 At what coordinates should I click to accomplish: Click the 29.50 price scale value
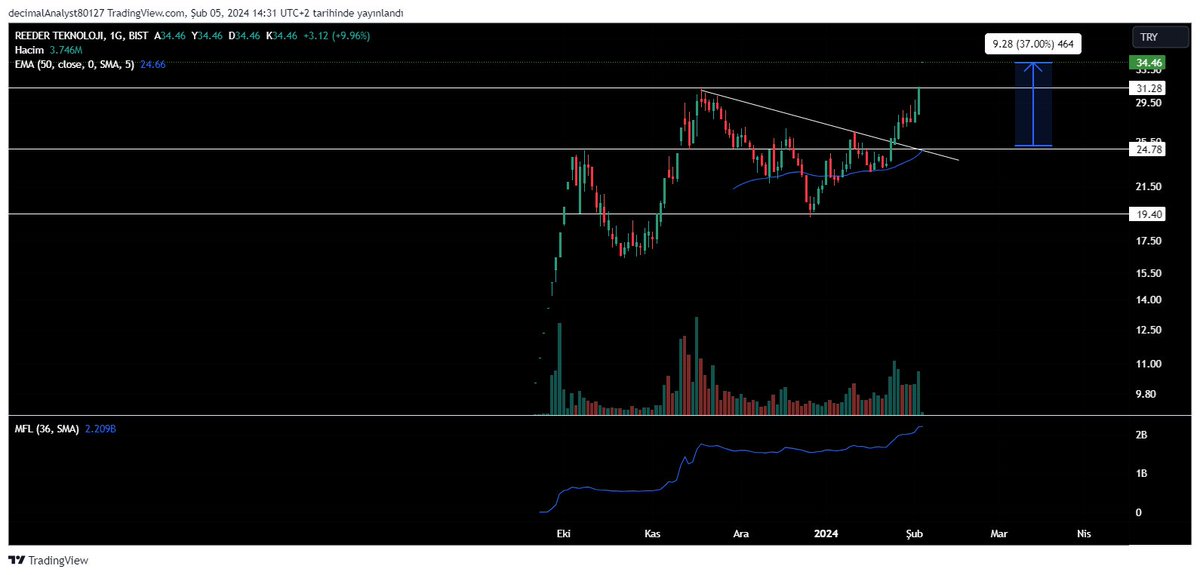coord(1146,103)
